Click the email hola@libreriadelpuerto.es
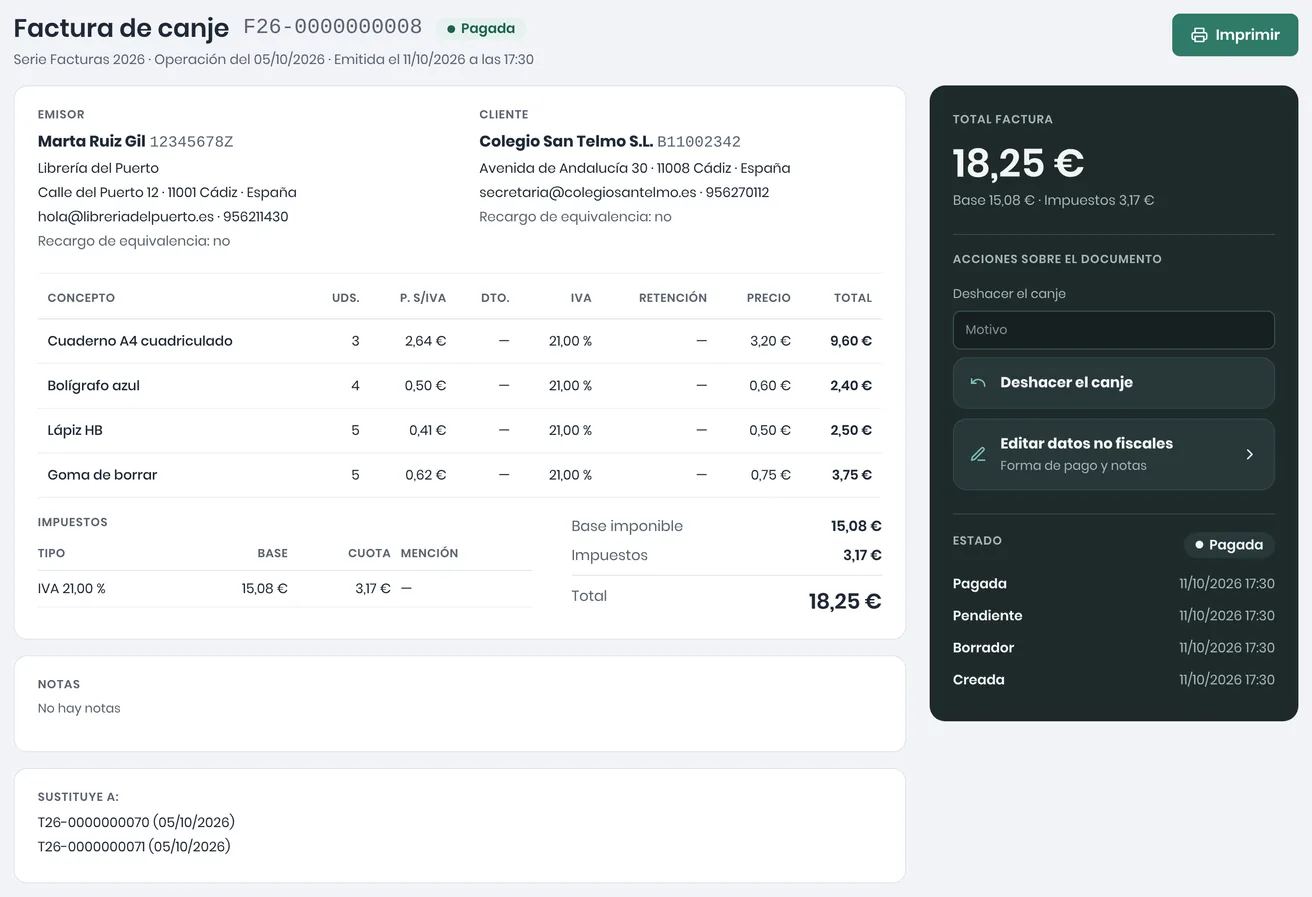This screenshot has height=897, width=1312. (x=126, y=217)
